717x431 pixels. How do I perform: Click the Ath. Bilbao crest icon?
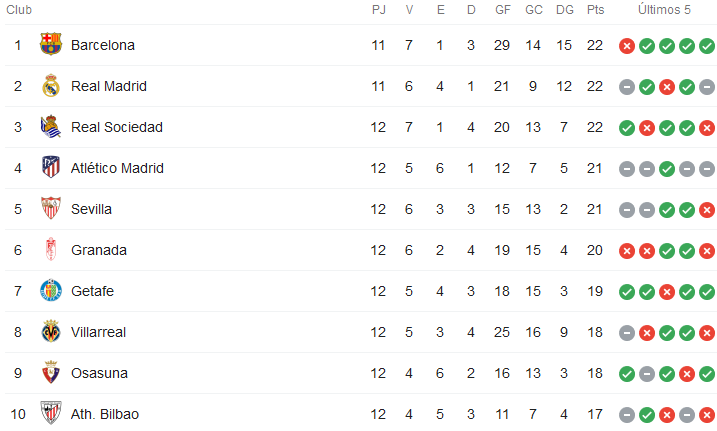point(51,414)
